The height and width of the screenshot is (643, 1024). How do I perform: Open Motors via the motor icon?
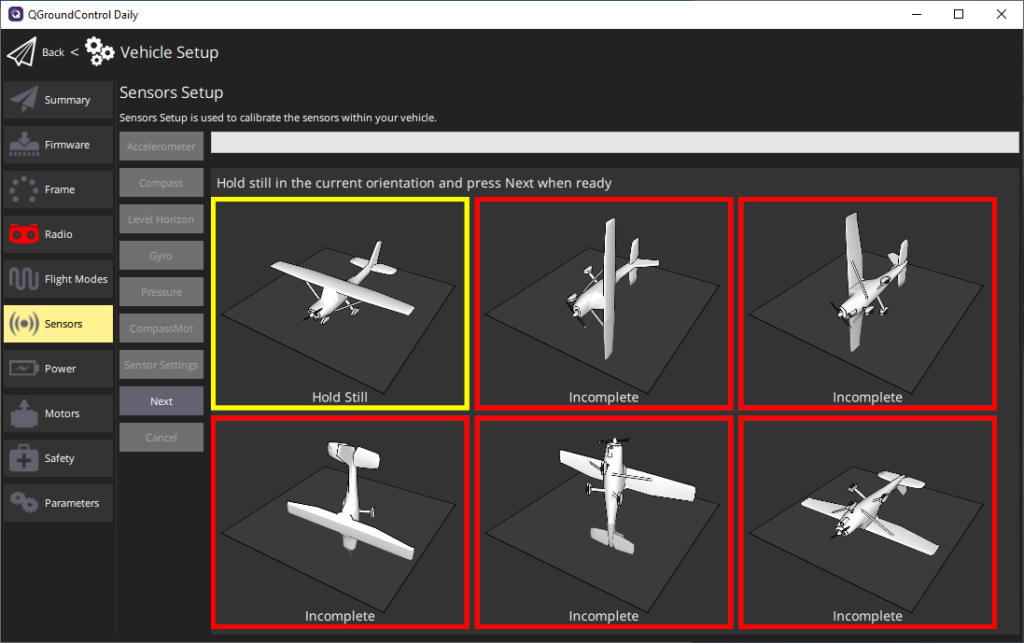click(24, 413)
